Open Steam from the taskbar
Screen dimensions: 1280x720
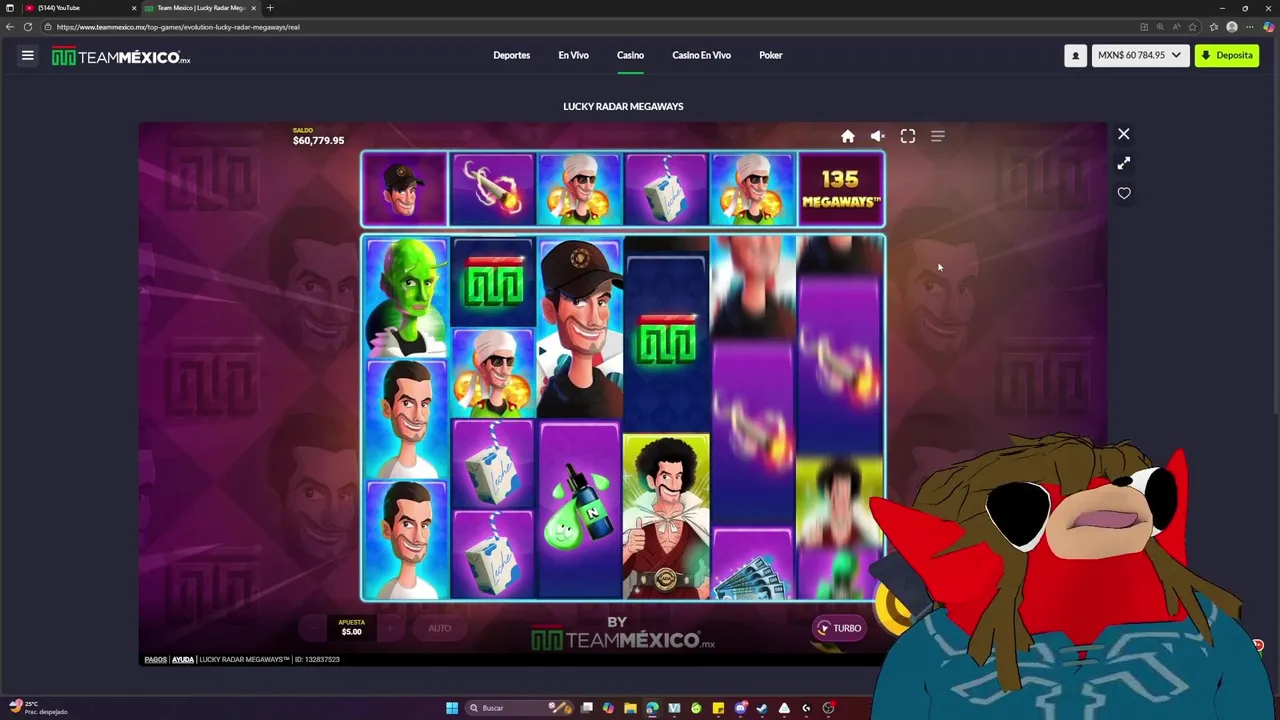pos(762,708)
